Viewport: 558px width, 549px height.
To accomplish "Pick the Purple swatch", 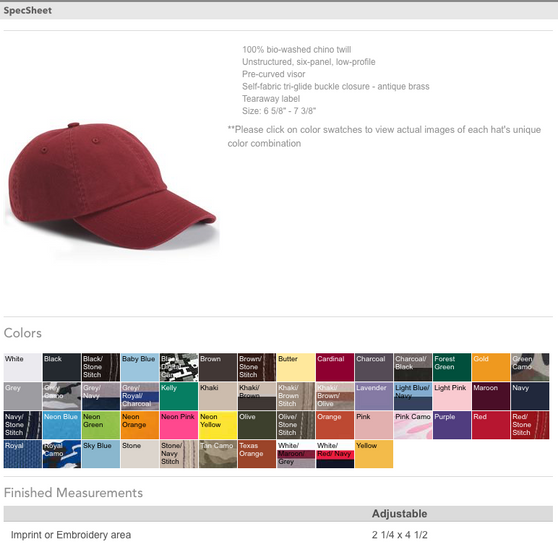I will pos(452,425).
